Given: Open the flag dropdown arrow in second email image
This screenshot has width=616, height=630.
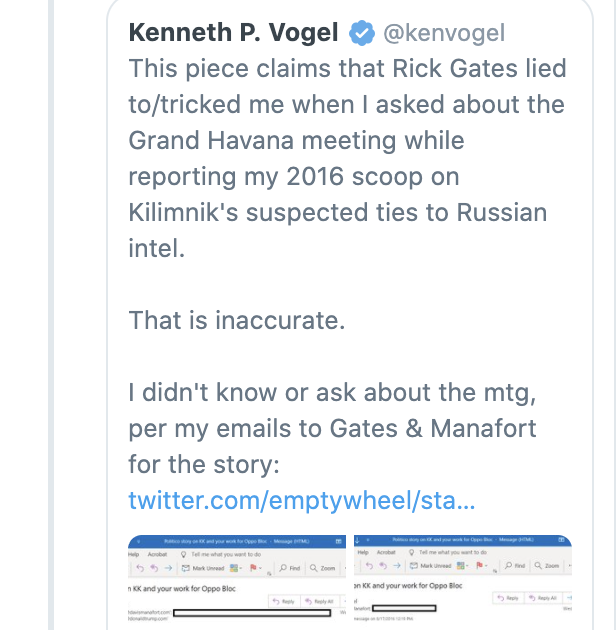Looking at the screenshot, I should pos(486,565).
